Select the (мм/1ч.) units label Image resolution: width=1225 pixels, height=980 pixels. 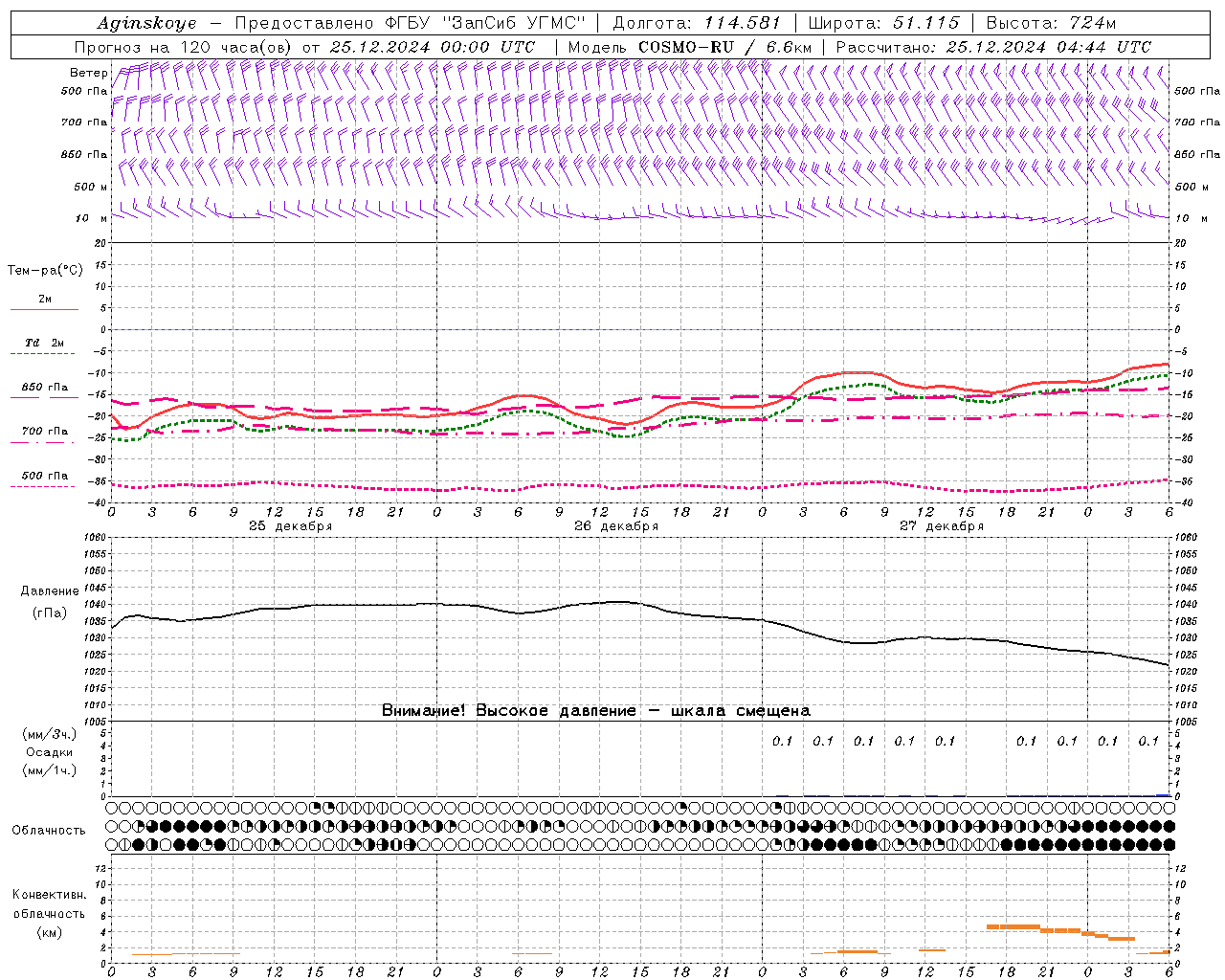[x=50, y=770]
